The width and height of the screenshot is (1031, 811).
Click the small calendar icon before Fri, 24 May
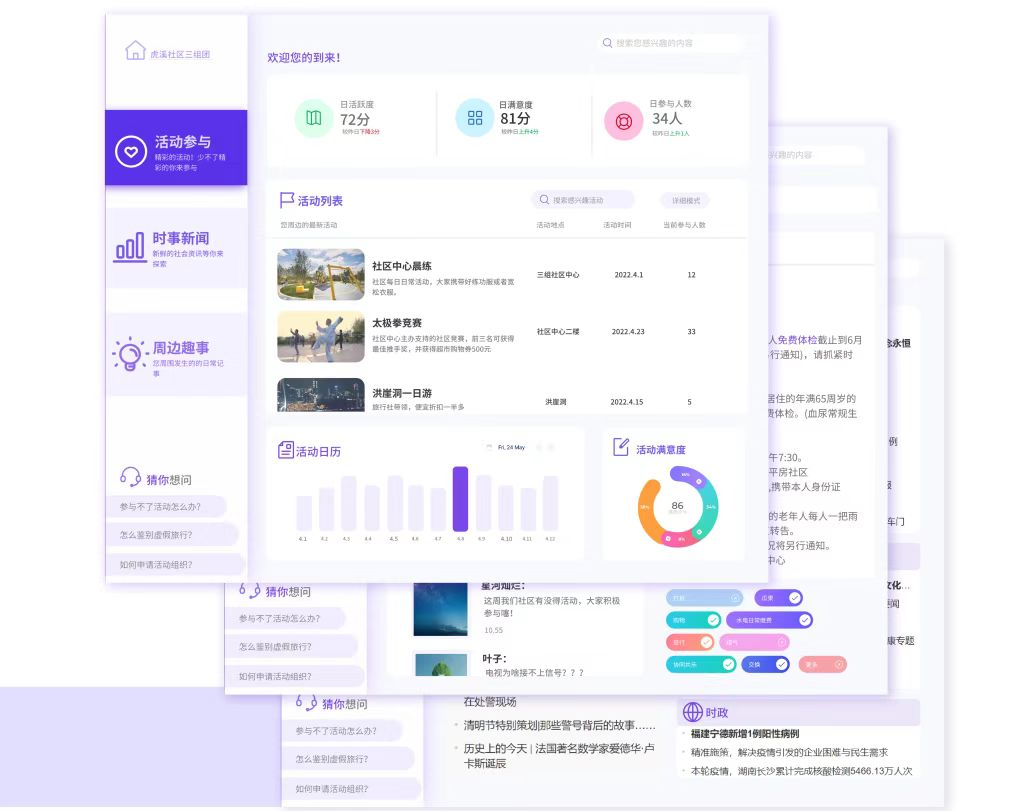[x=489, y=447]
